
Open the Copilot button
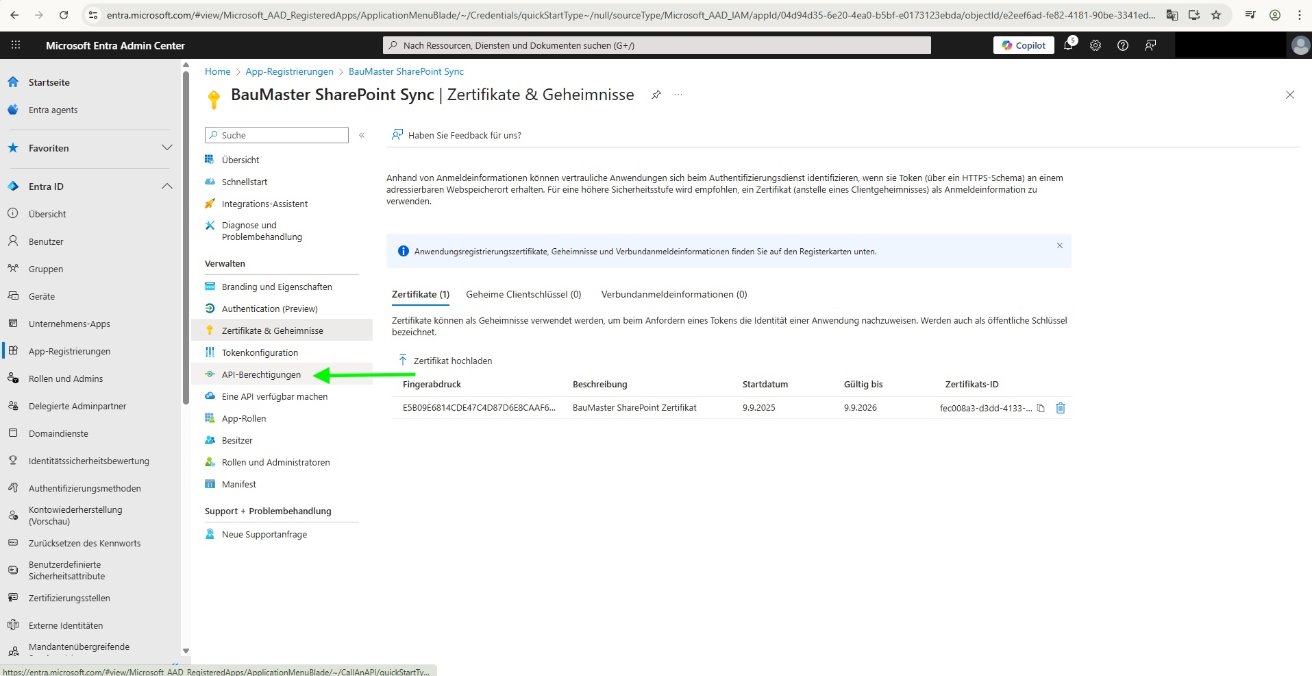[x=1023, y=46]
